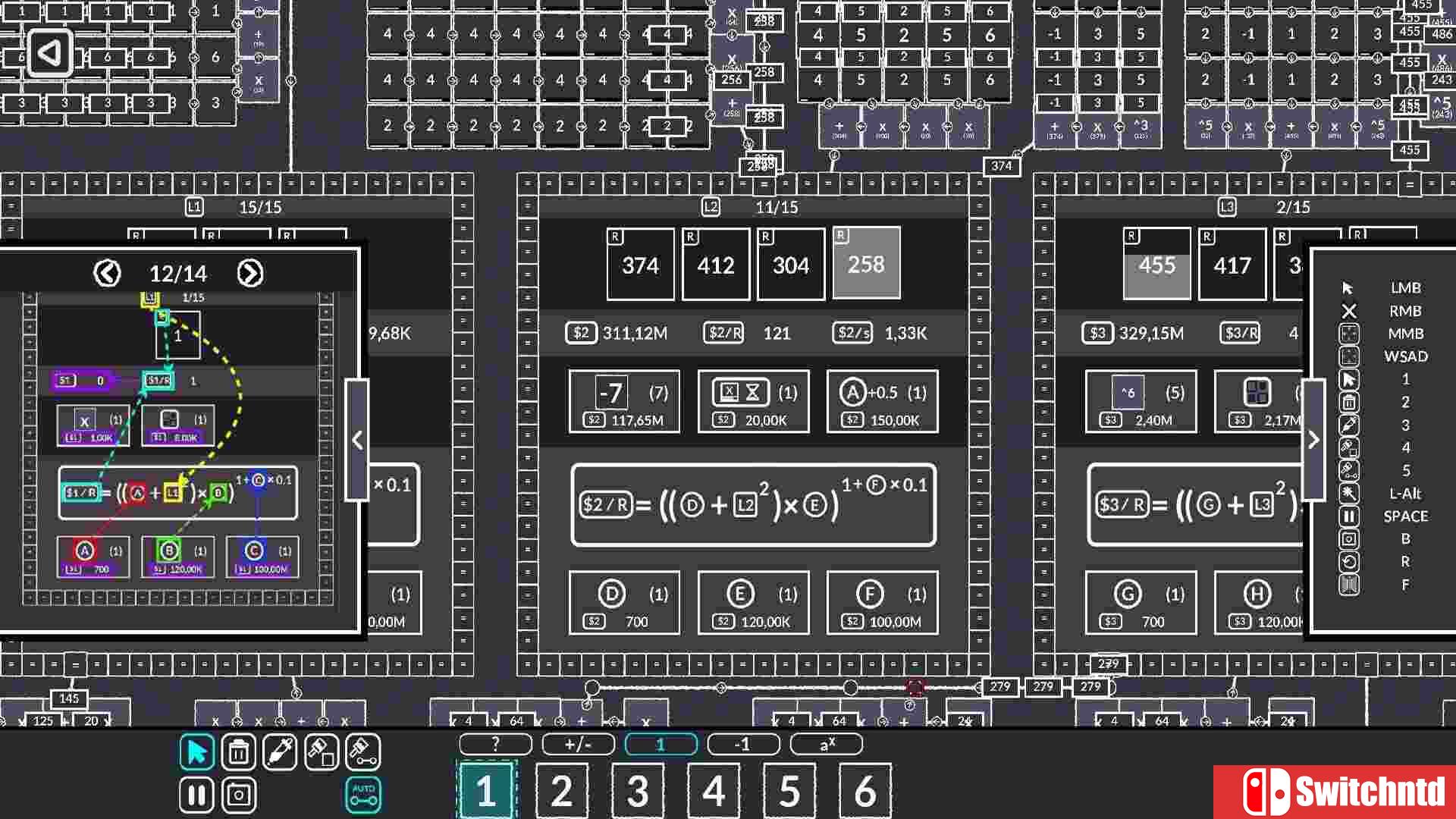
Task: Buy upgrade D costing 700
Action: coord(624,604)
